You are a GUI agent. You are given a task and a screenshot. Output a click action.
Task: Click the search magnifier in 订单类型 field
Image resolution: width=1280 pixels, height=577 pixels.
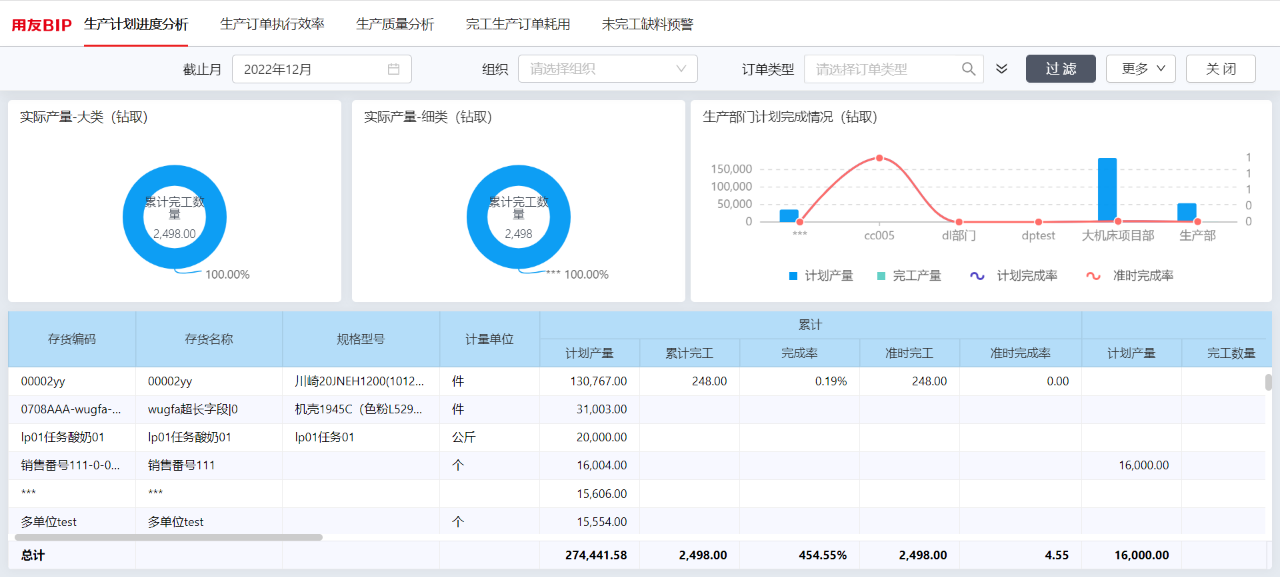969,69
